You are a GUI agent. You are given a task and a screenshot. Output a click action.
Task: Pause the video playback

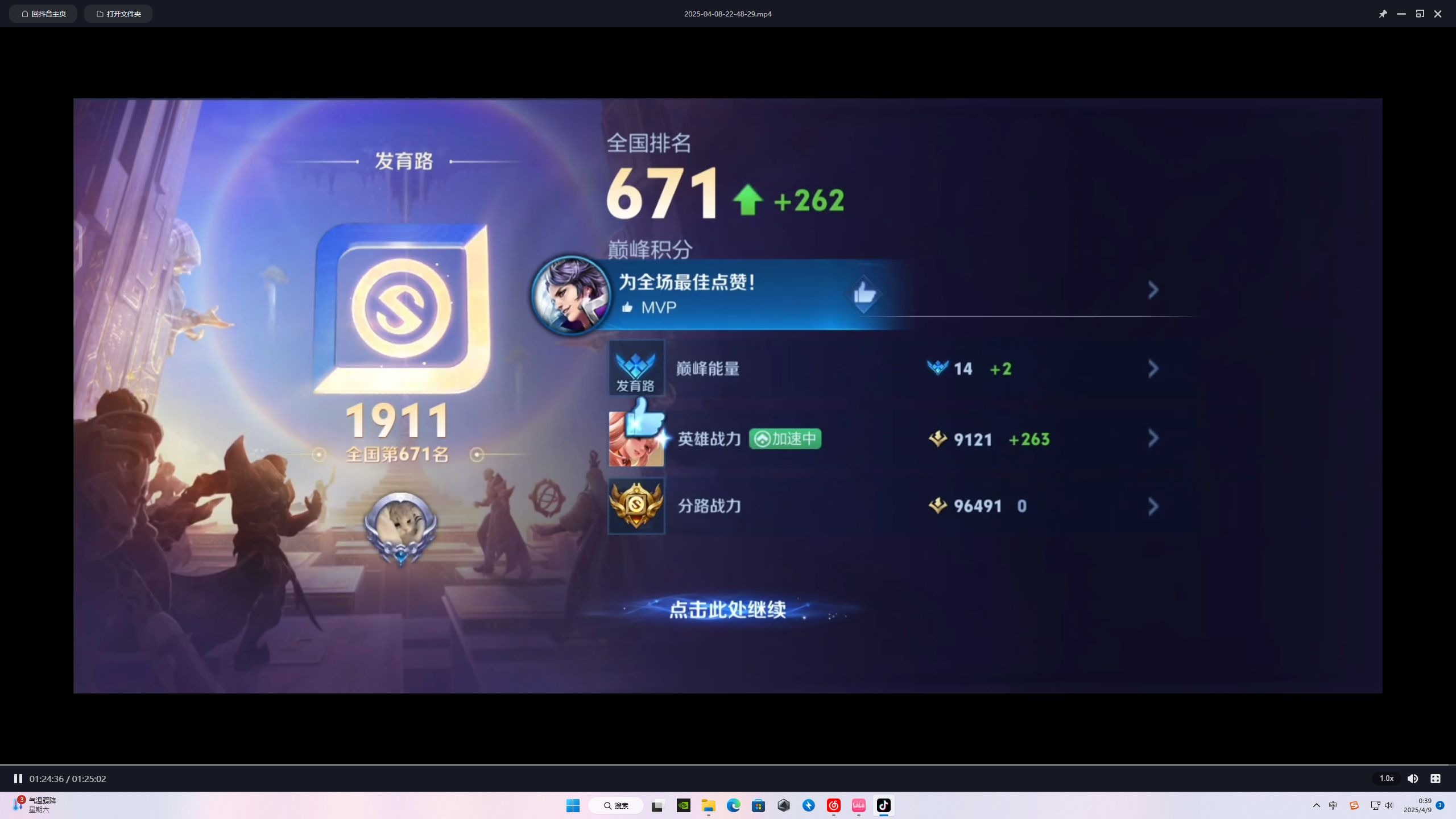pos(18,779)
